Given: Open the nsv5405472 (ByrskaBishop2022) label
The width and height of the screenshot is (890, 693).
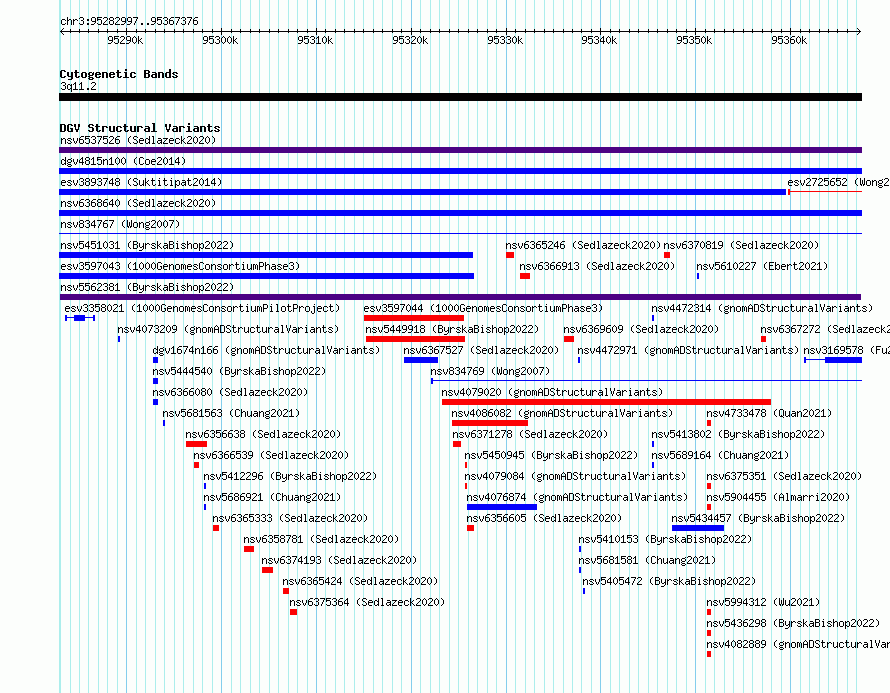Looking at the screenshot, I should coord(669,581).
